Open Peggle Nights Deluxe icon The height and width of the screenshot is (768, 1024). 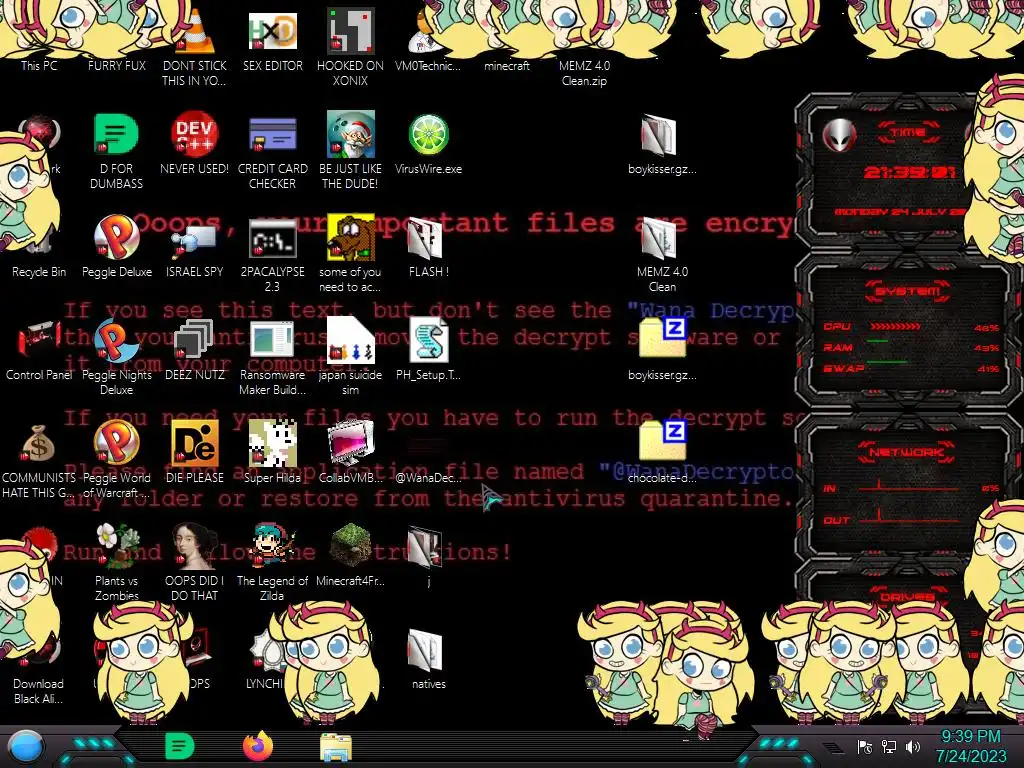[x=117, y=340]
